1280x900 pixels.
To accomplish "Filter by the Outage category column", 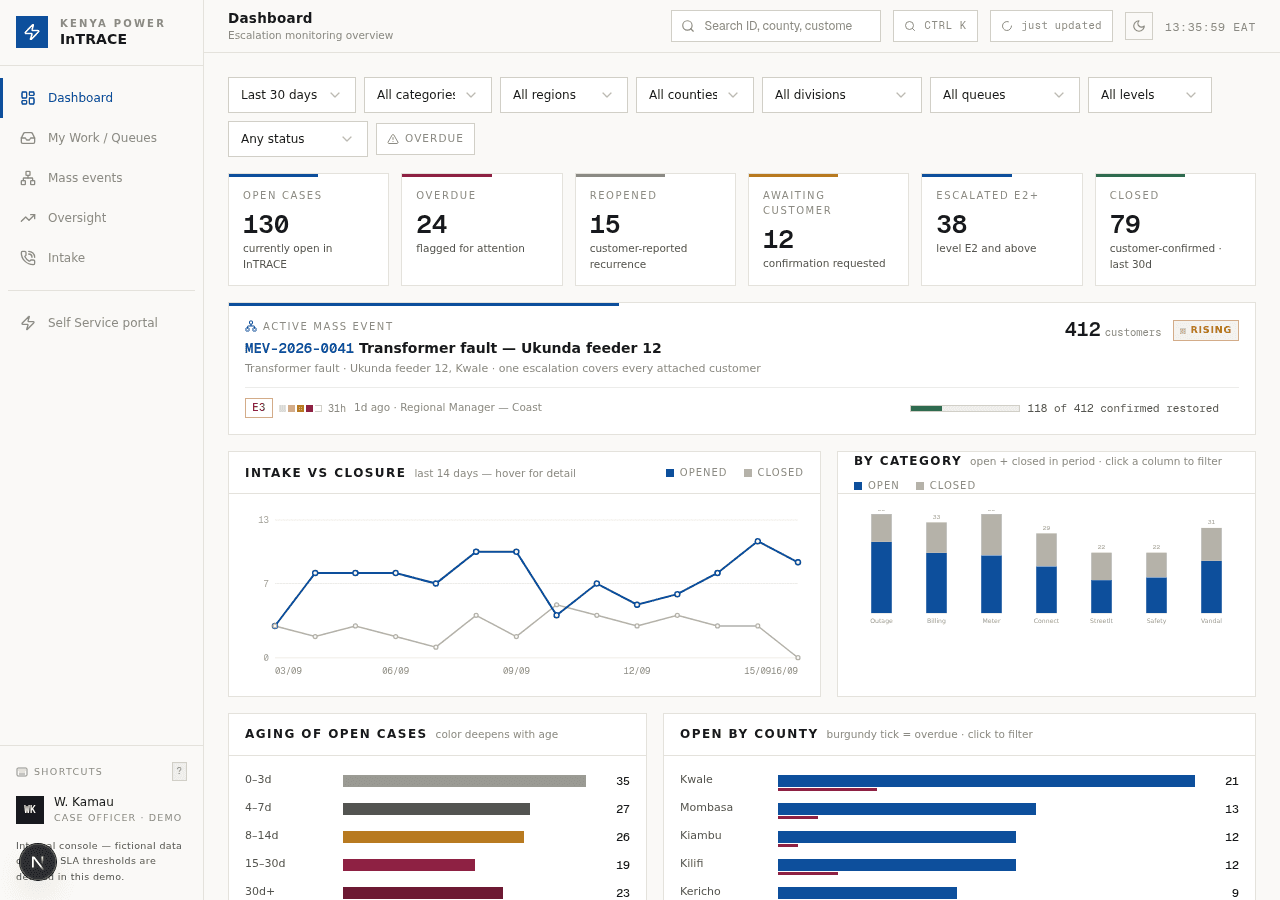I will 881,563.
